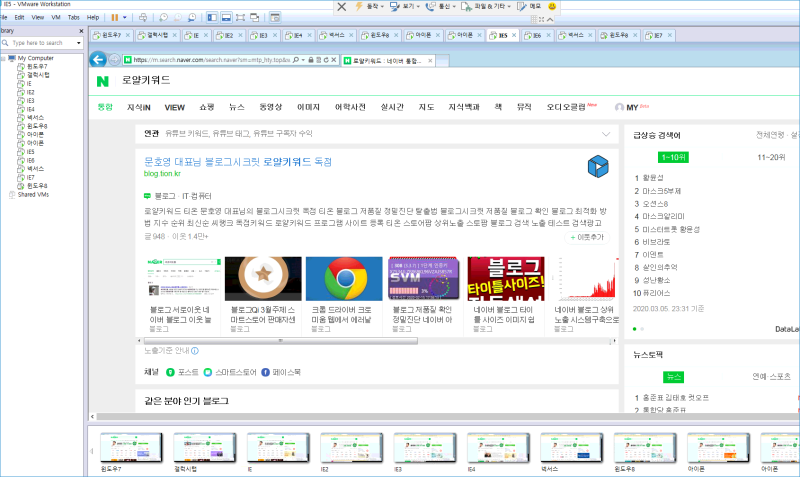The height and width of the screenshot is (477, 800).
Task: Close the remote session with the X icon
Action: pyautogui.click(x=342, y=7)
